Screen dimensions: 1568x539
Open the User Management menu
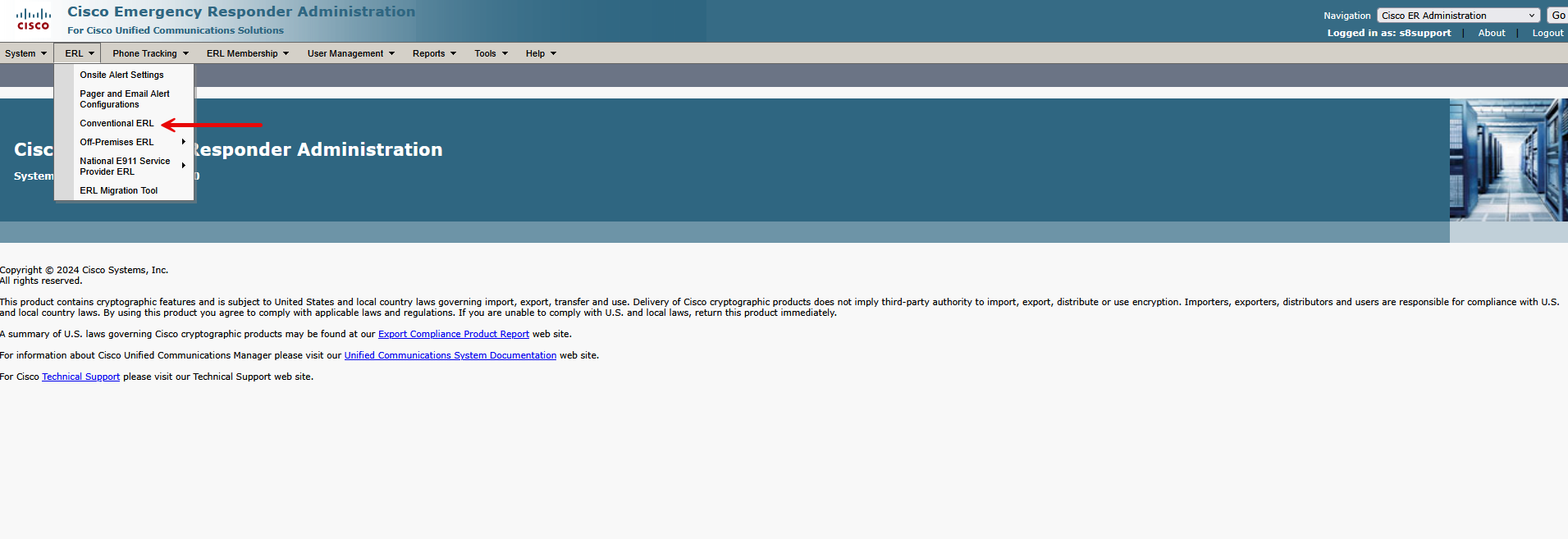[x=351, y=53]
